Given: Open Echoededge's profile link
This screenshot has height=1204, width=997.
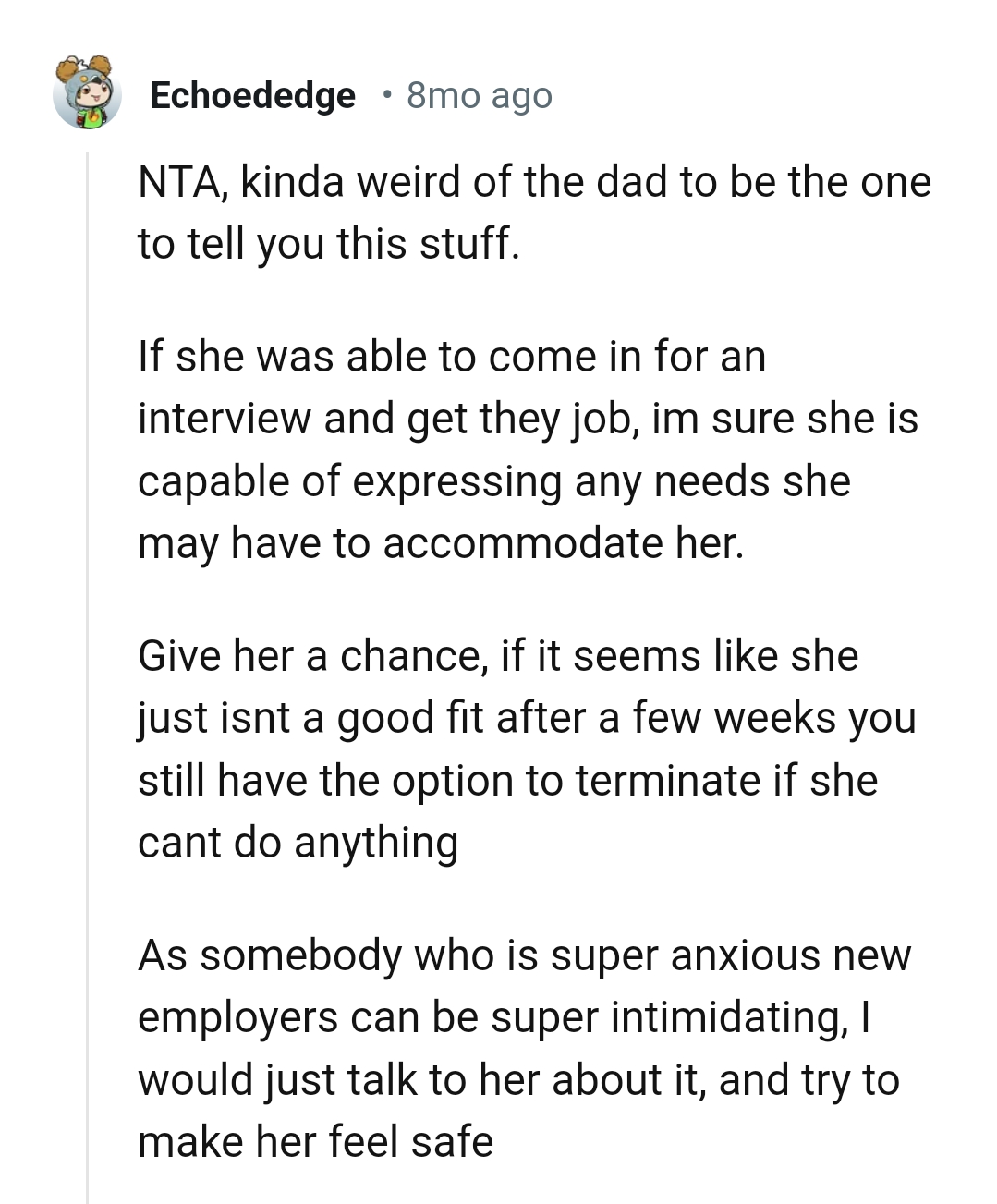Looking at the screenshot, I should click(x=252, y=95).
